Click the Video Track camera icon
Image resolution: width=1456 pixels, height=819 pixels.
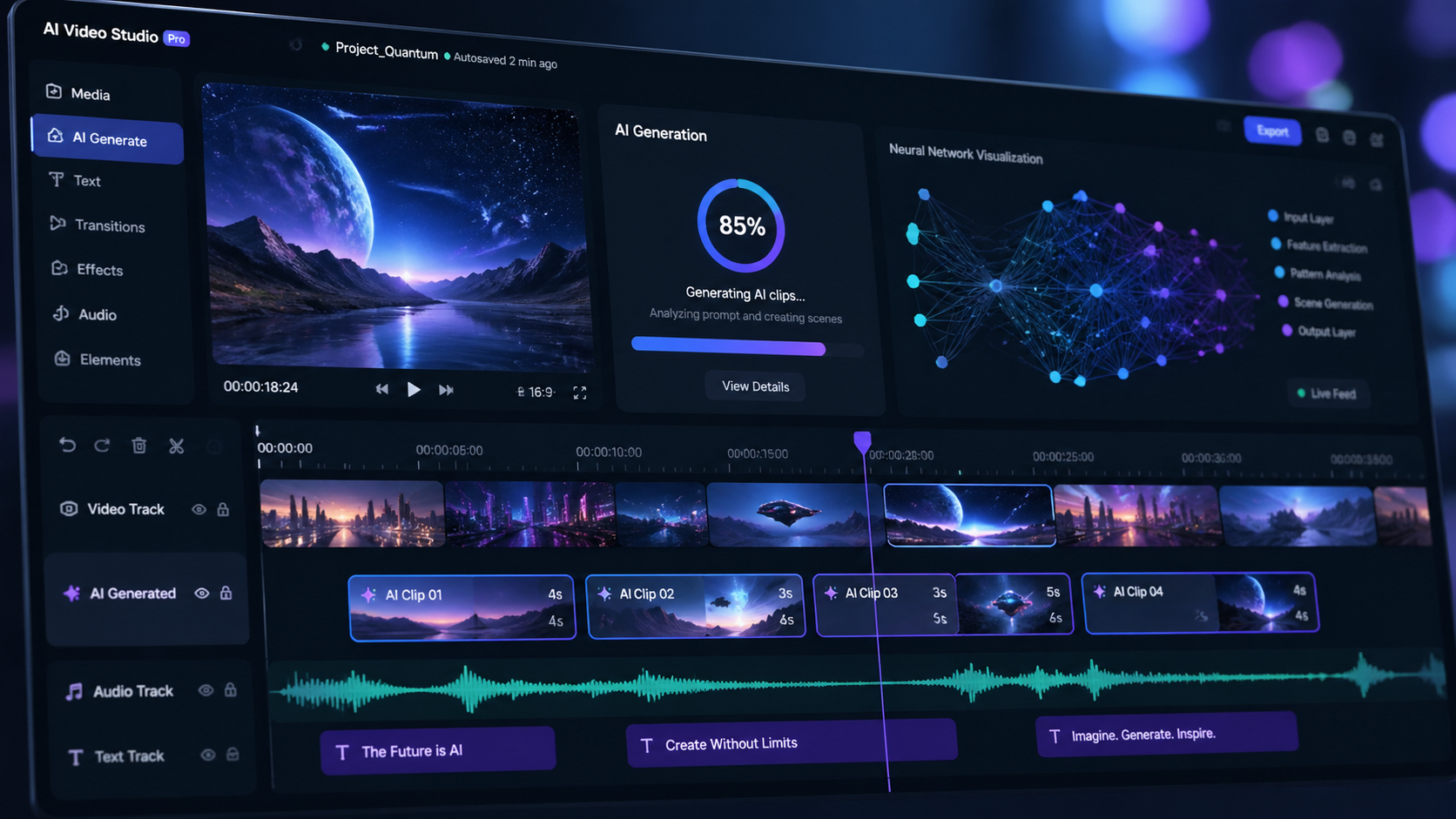(x=69, y=508)
